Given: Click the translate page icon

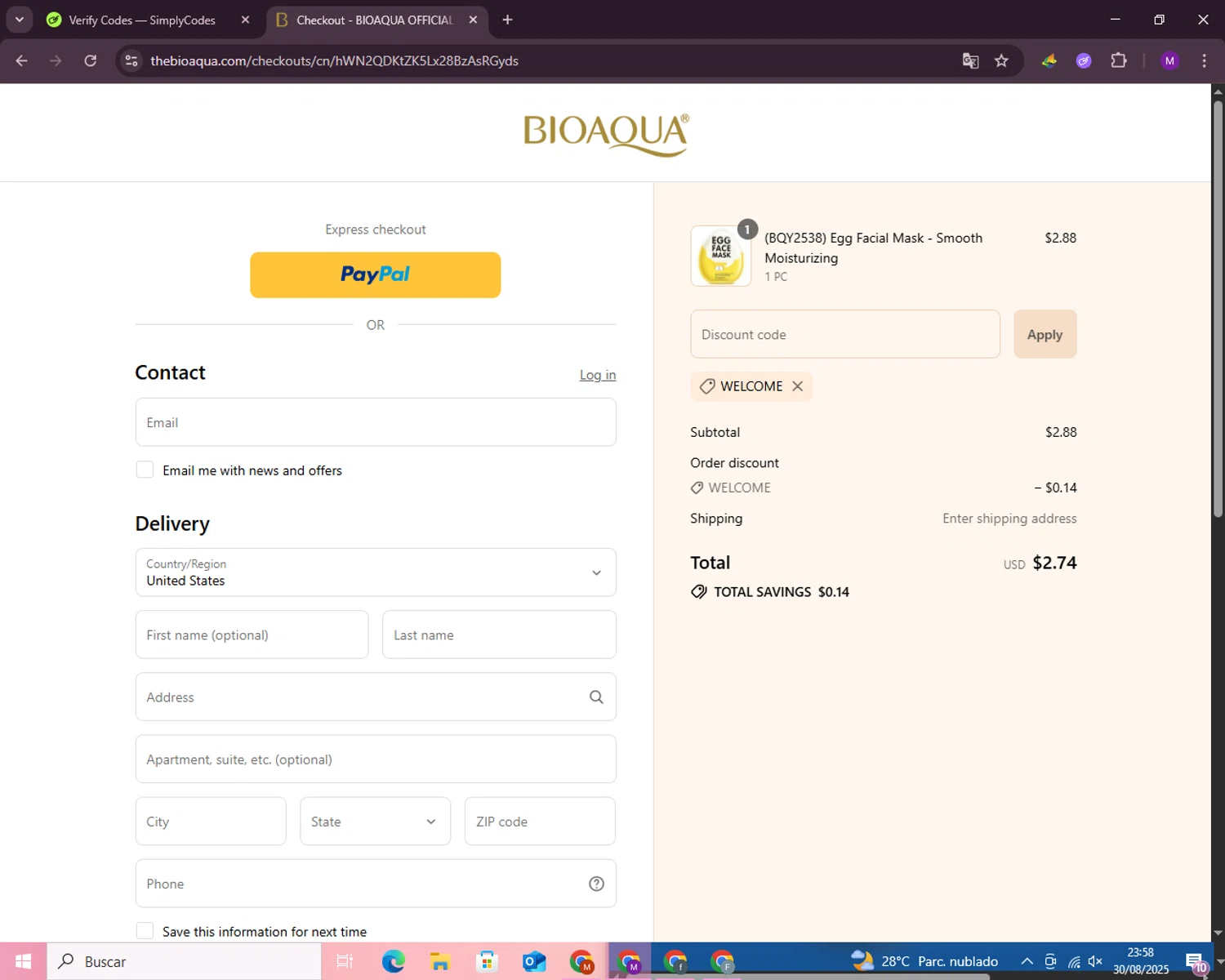Looking at the screenshot, I should point(970,60).
